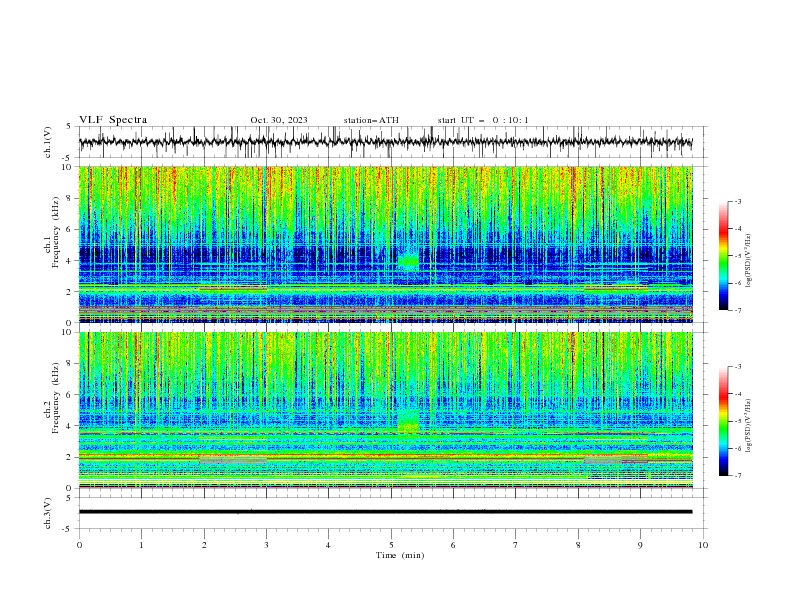Image resolution: width=792 pixels, height=612 pixels.
Task: Click the "-7" label on ch.2 color bar
Action: 738,475
